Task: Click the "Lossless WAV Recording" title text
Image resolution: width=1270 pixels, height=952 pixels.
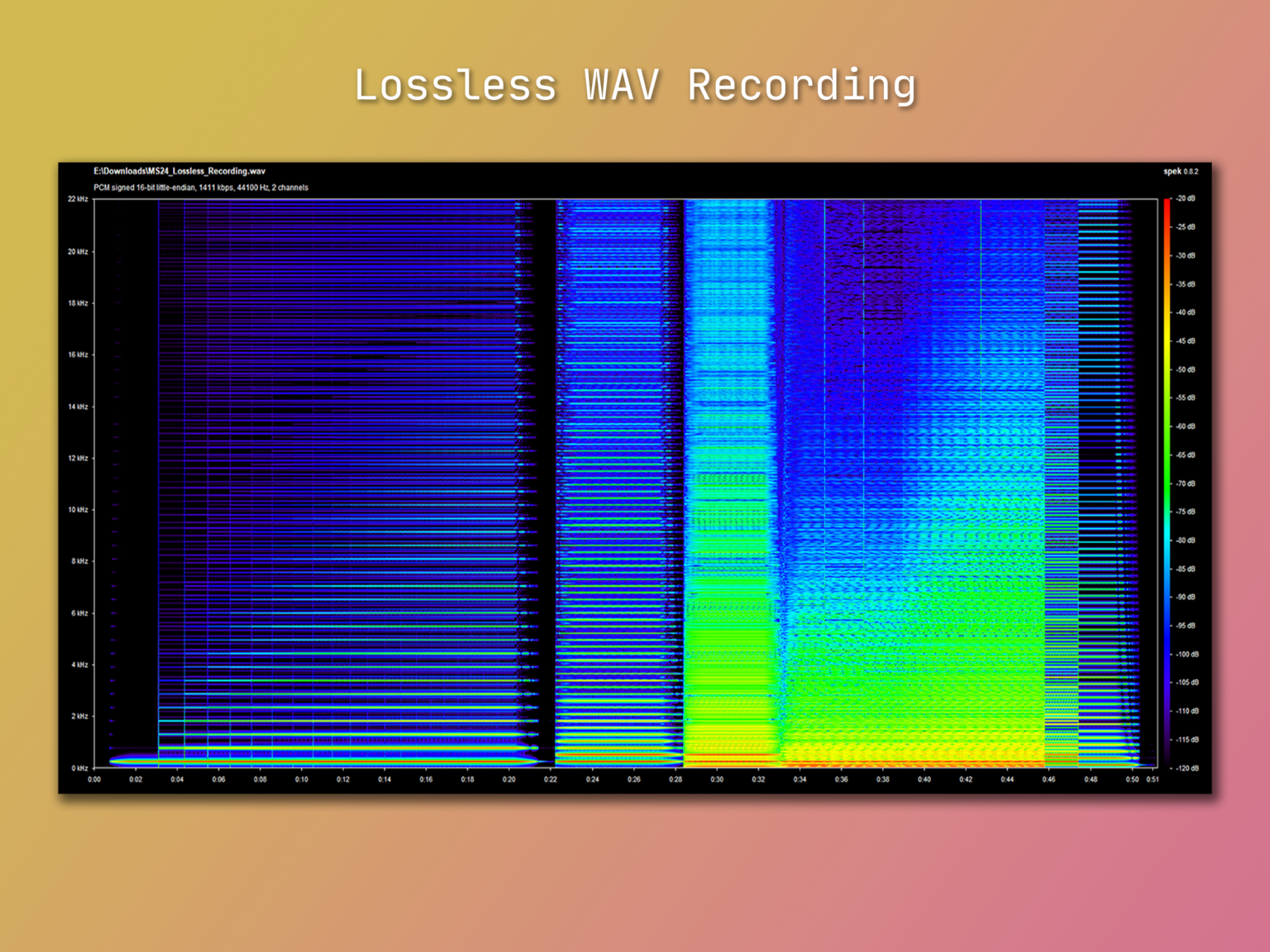Action: point(635,86)
